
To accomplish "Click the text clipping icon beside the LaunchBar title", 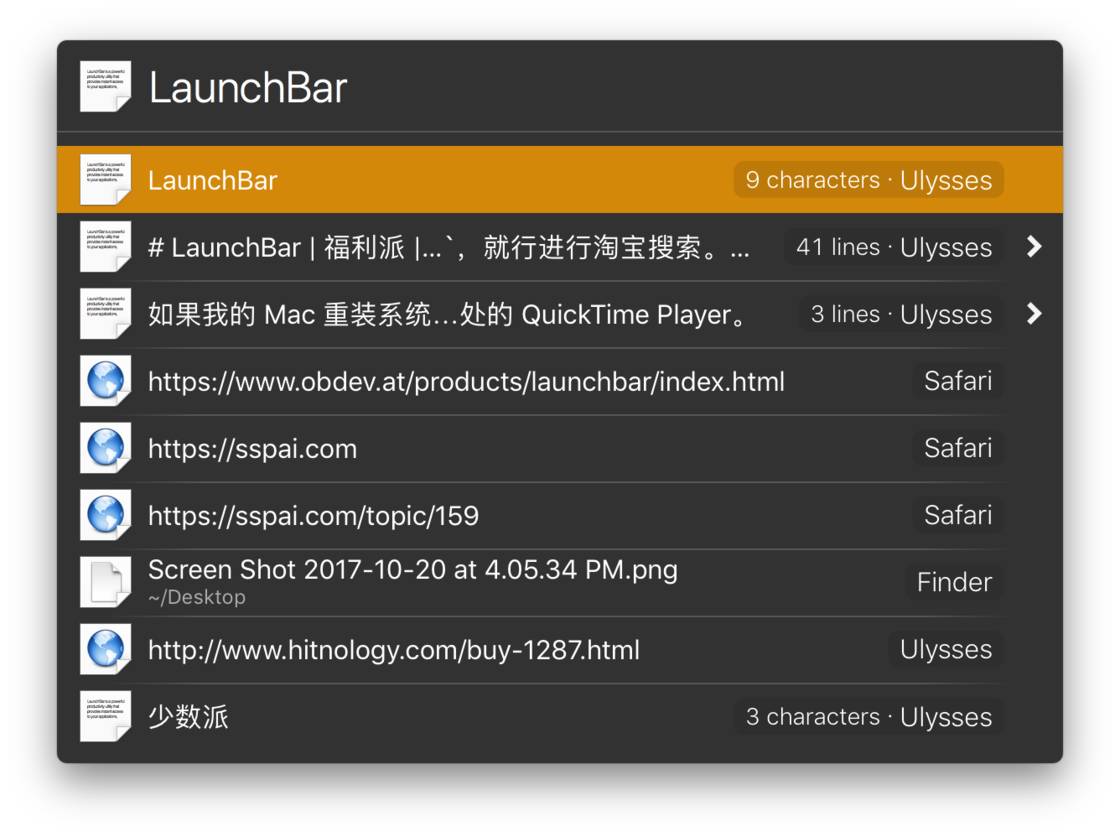I will tap(105, 86).
